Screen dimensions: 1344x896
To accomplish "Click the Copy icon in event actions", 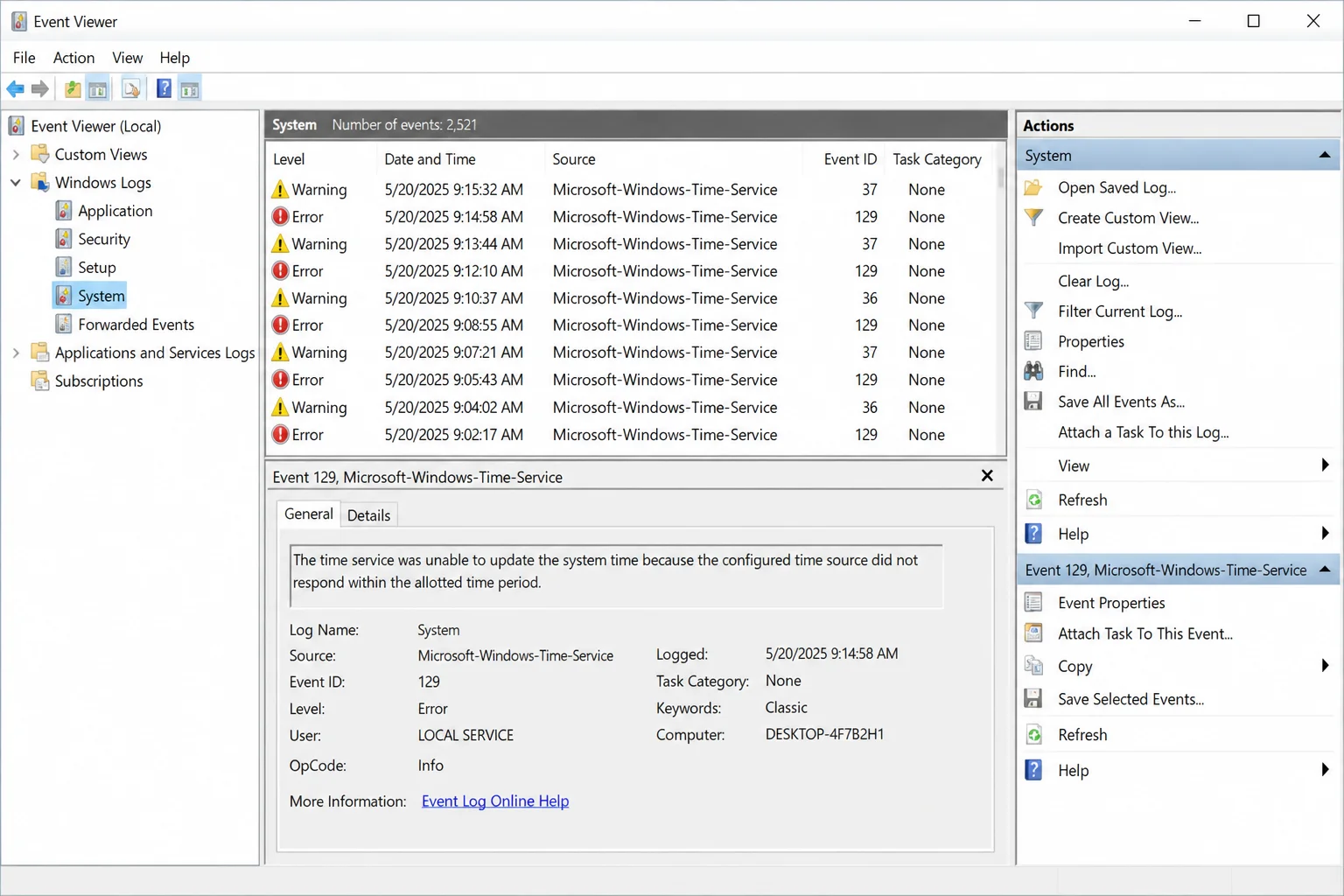I will pos(1033,666).
